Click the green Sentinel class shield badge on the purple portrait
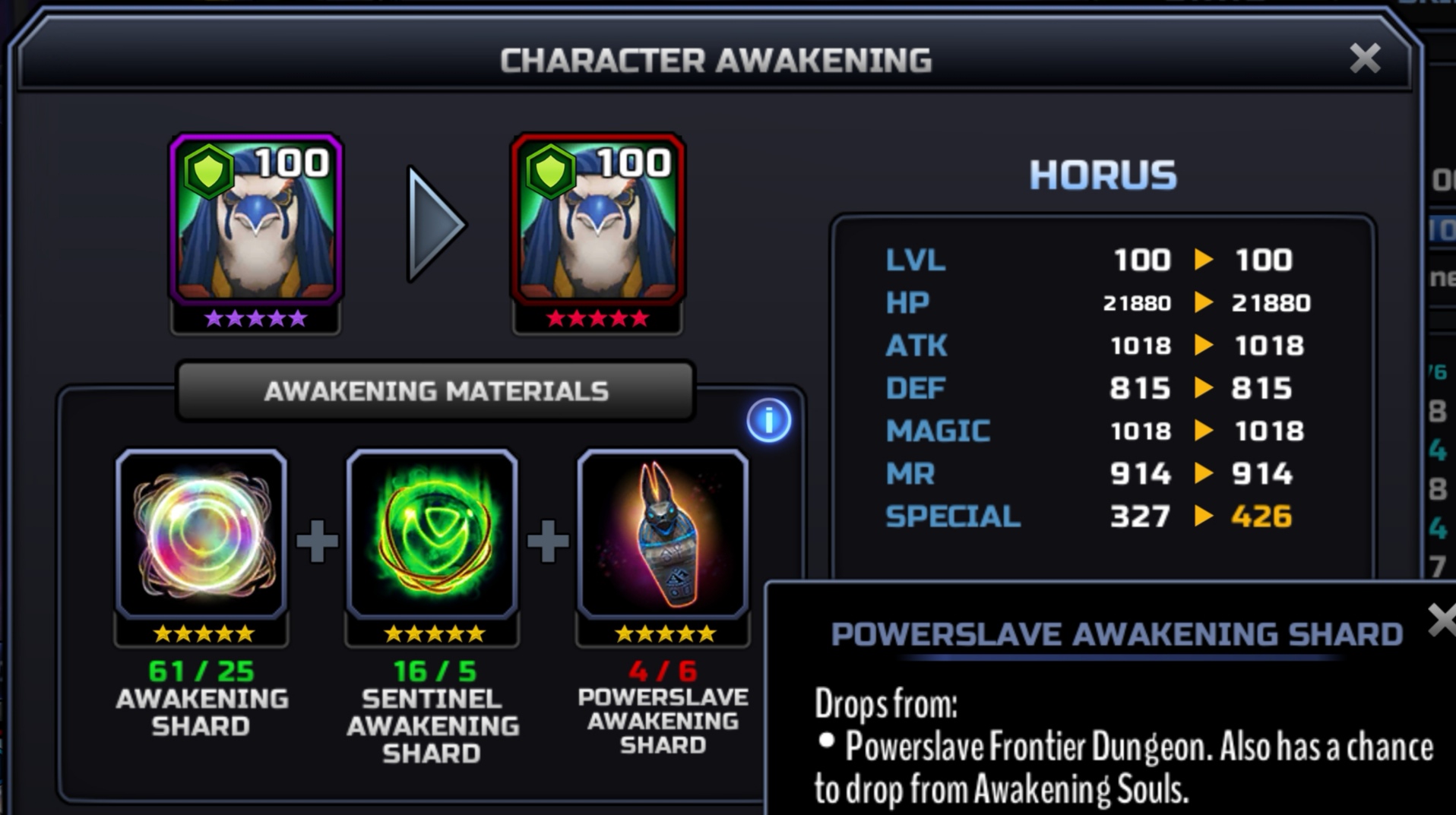 (207, 171)
